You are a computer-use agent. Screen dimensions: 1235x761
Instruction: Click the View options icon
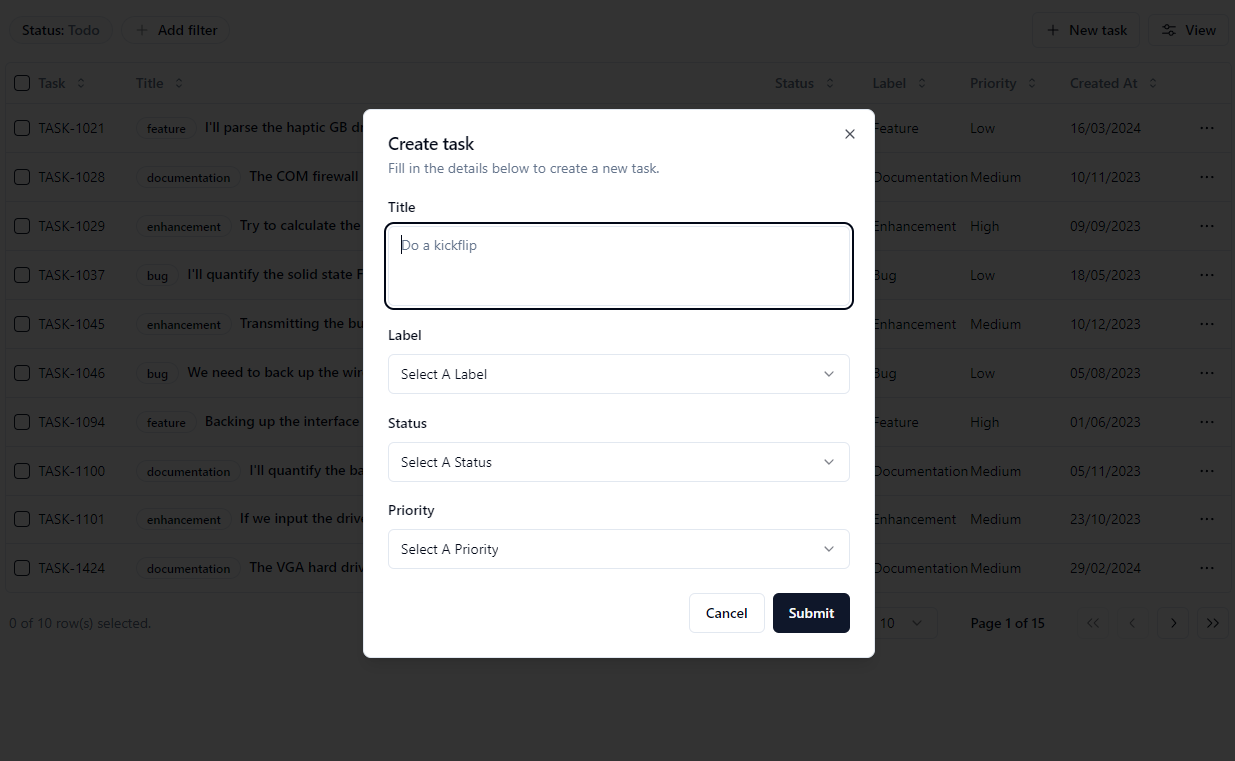(1170, 30)
